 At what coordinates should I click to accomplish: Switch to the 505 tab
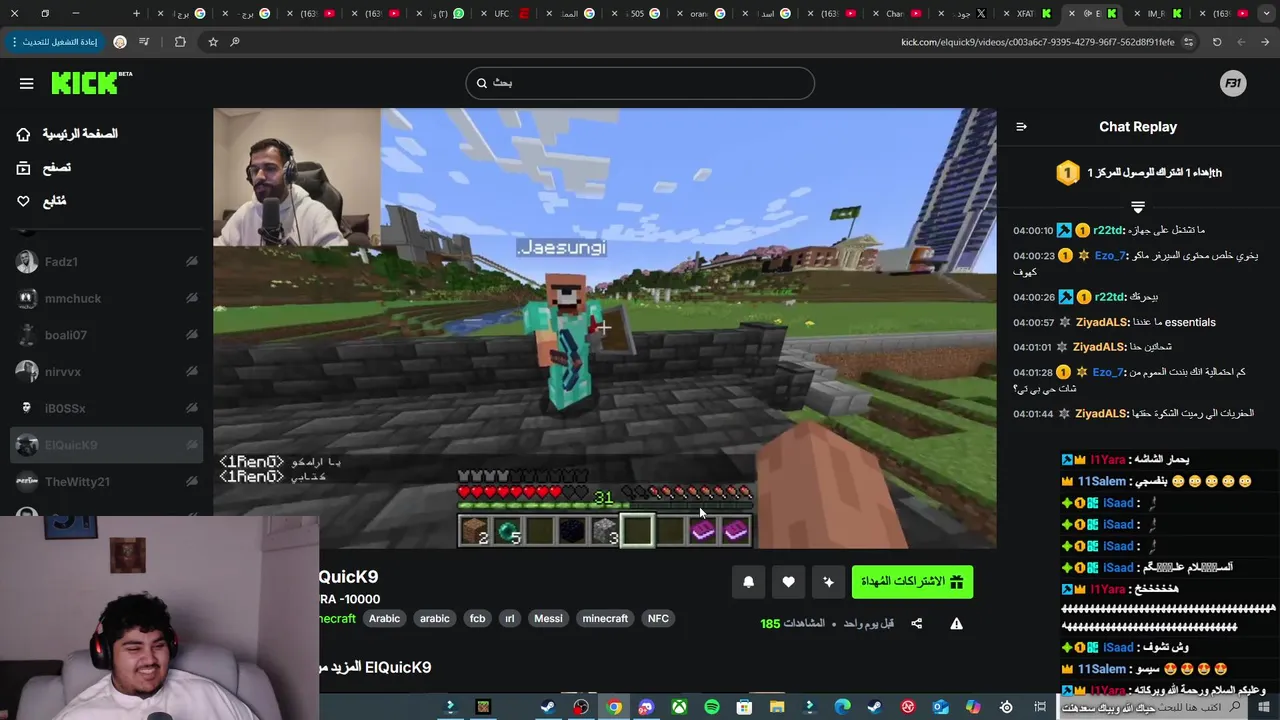(639, 13)
